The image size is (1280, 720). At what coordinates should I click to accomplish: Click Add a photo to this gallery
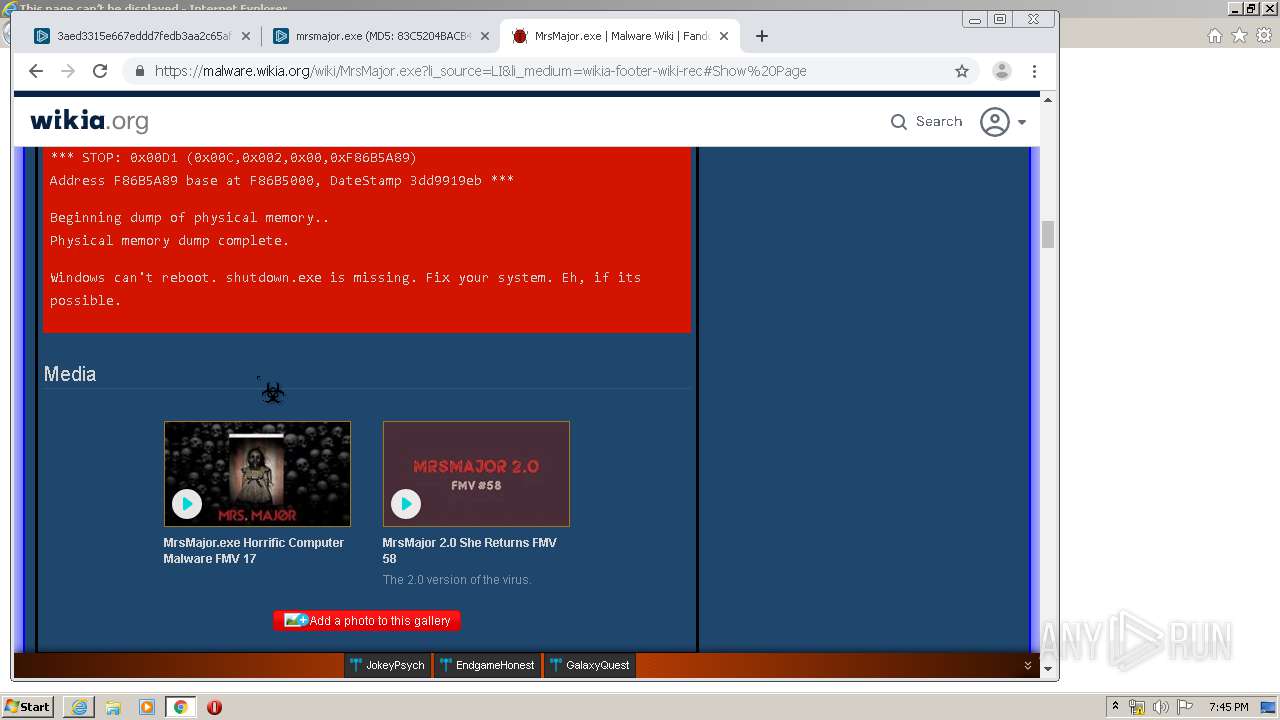pyautogui.click(x=367, y=621)
